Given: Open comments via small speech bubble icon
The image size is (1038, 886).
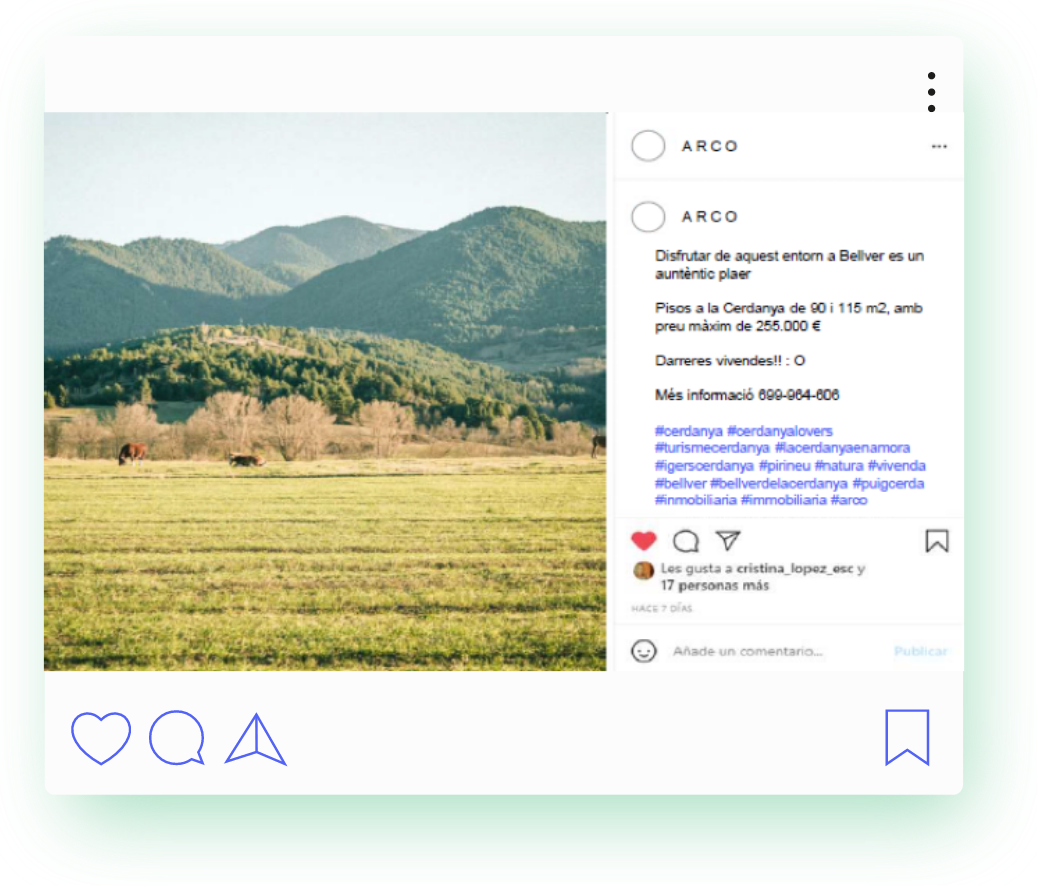Looking at the screenshot, I should (686, 541).
